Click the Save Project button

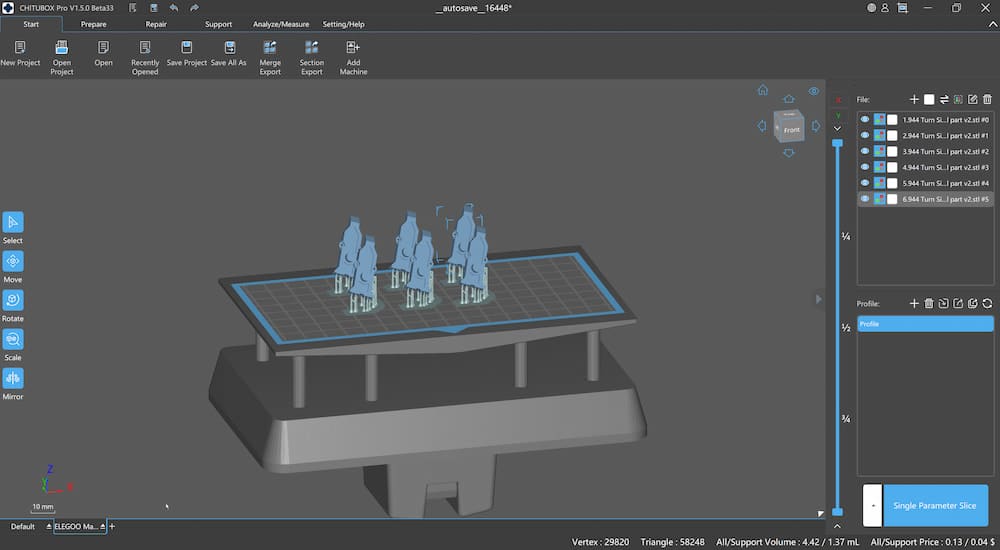186,54
